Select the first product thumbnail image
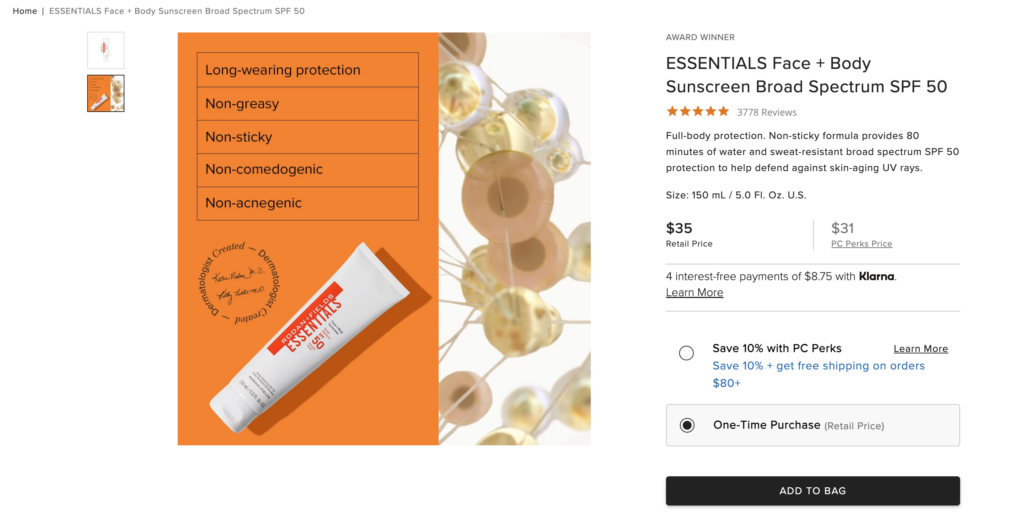 pyautogui.click(x=106, y=50)
